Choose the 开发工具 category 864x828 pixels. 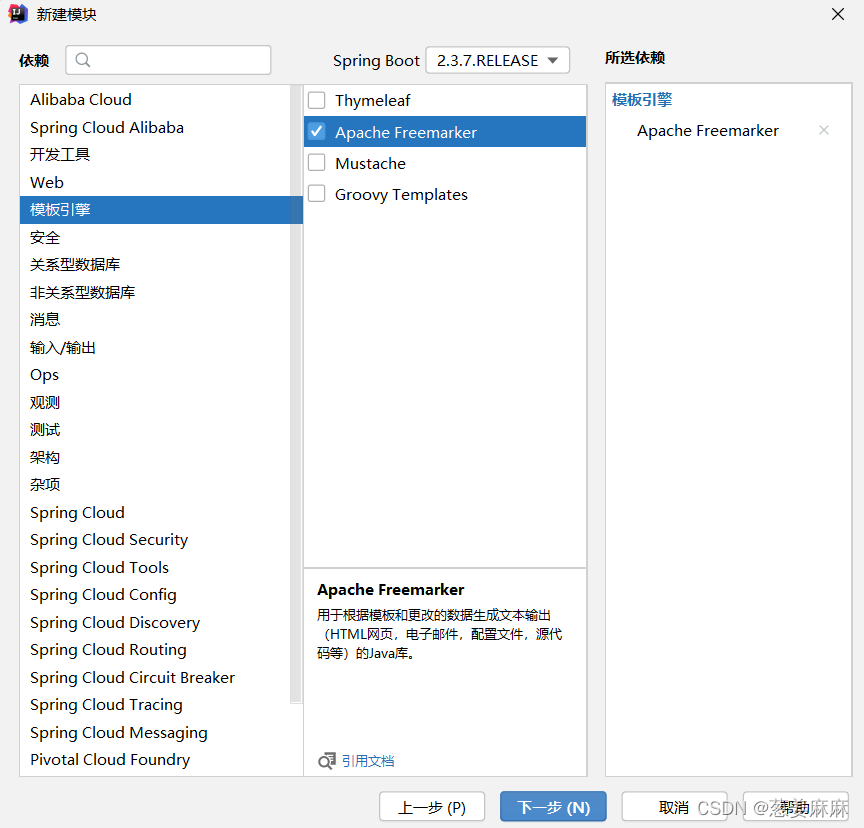[x=155, y=155]
